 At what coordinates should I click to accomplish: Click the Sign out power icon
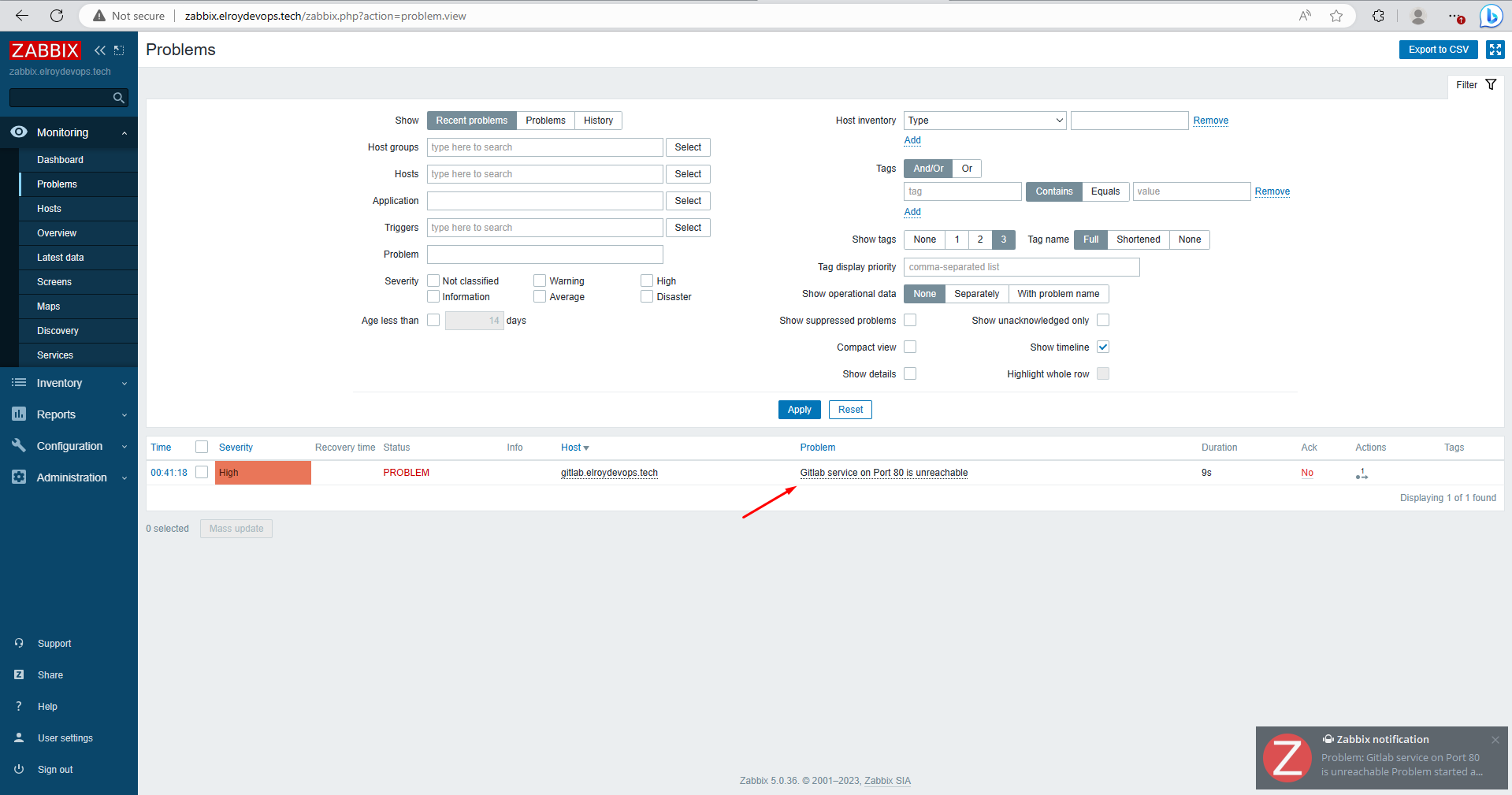click(19, 769)
